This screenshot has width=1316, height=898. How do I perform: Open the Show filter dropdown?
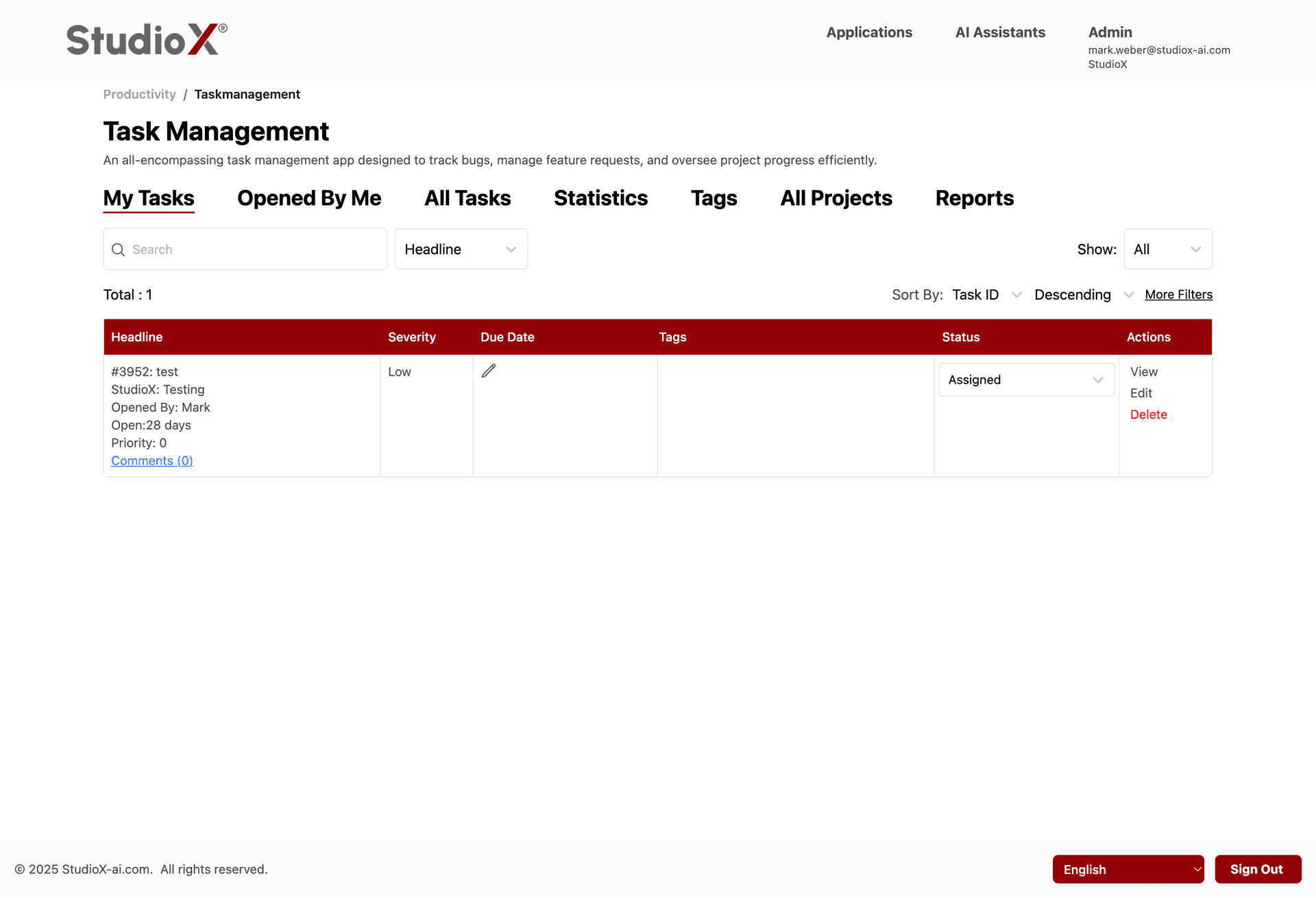pyautogui.click(x=1167, y=249)
